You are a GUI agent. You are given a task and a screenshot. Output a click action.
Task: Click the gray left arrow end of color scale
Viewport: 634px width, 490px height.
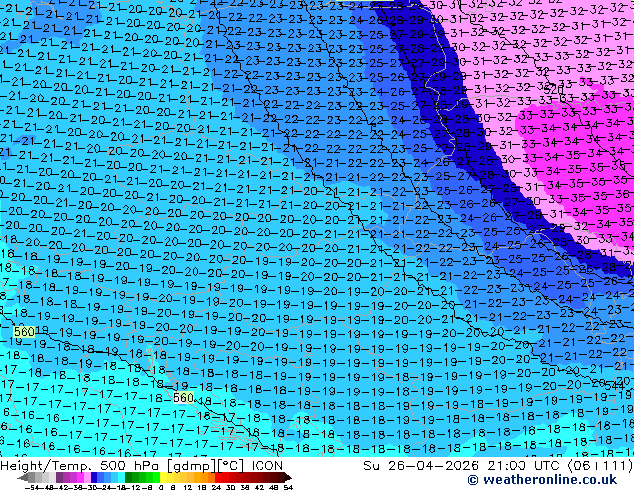pyautogui.click(x=23, y=478)
